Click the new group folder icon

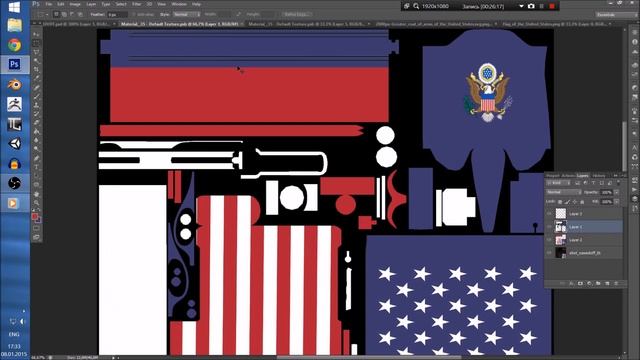[598, 283]
